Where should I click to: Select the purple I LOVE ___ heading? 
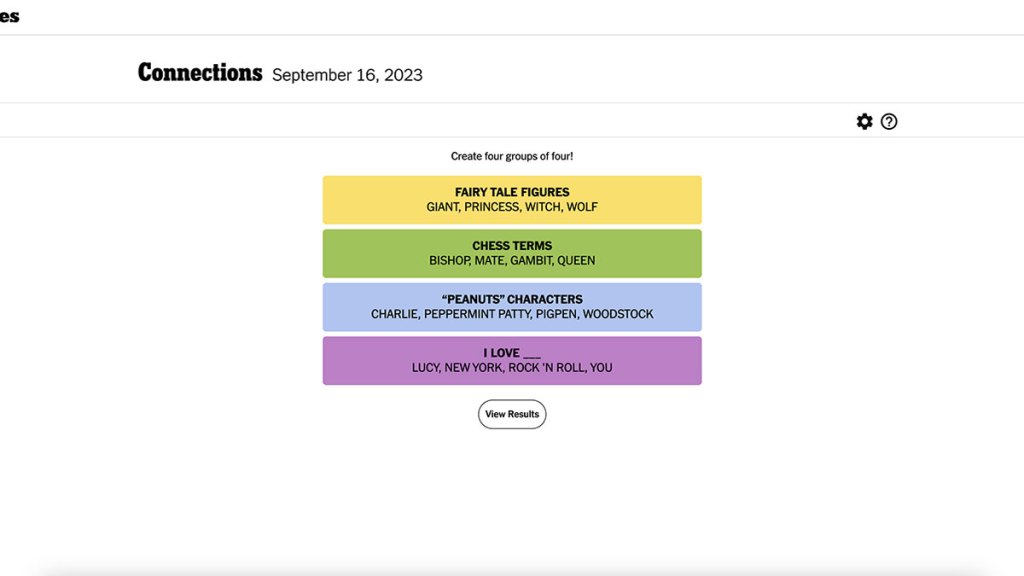(x=512, y=353)
